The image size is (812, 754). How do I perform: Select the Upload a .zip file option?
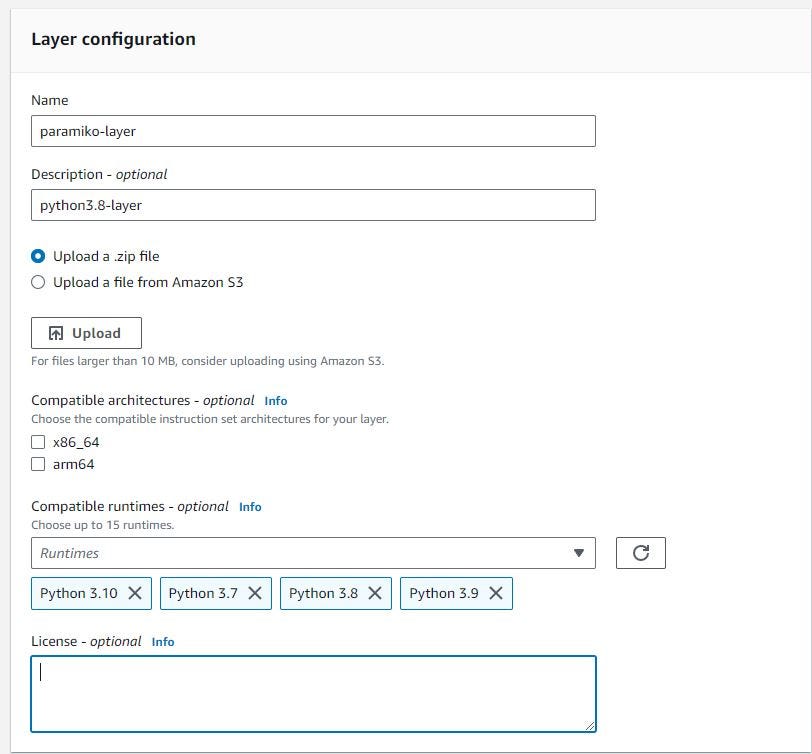pos(38,256)
